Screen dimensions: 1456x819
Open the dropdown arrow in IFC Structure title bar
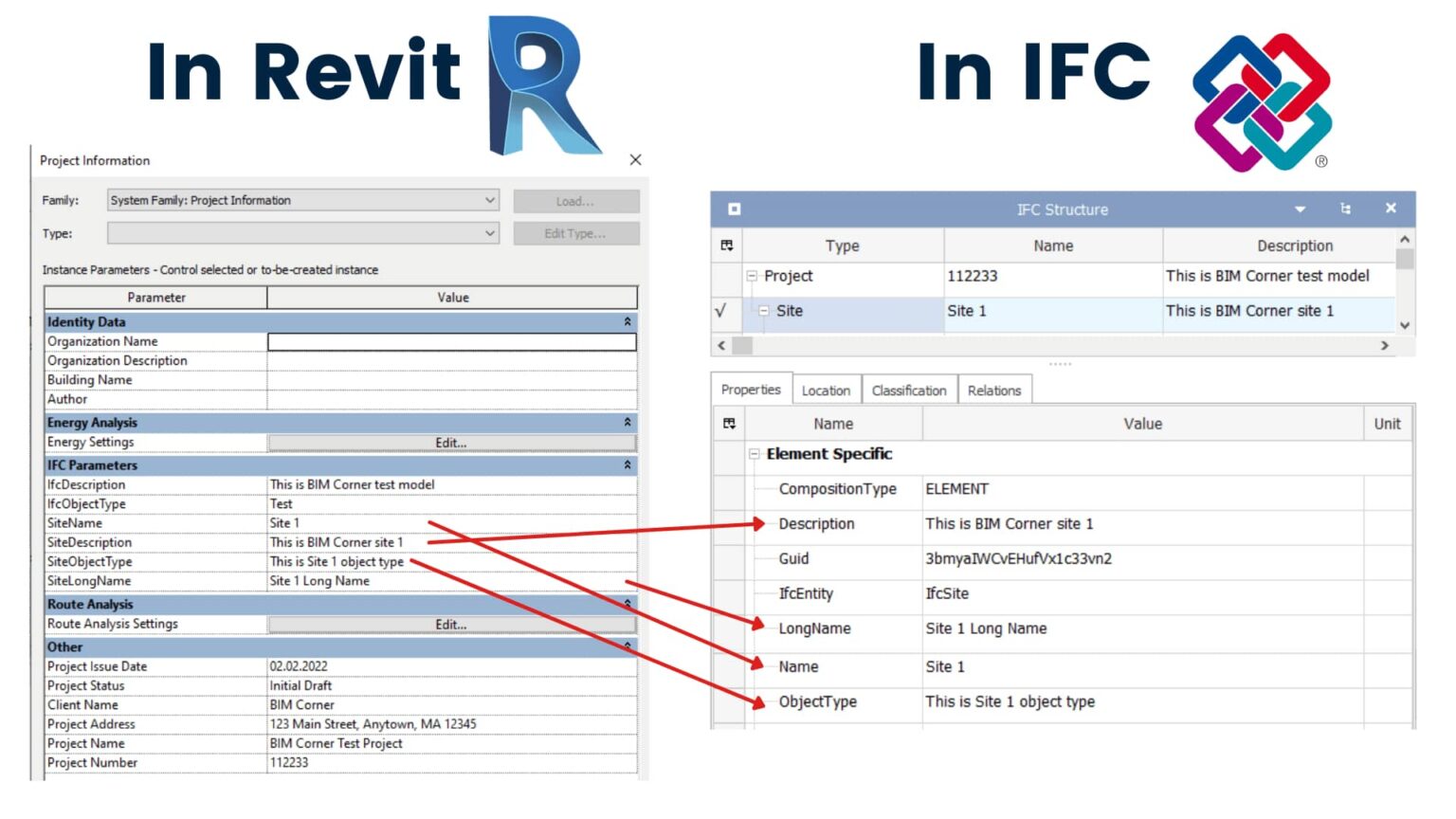[x=1299, y=209]
